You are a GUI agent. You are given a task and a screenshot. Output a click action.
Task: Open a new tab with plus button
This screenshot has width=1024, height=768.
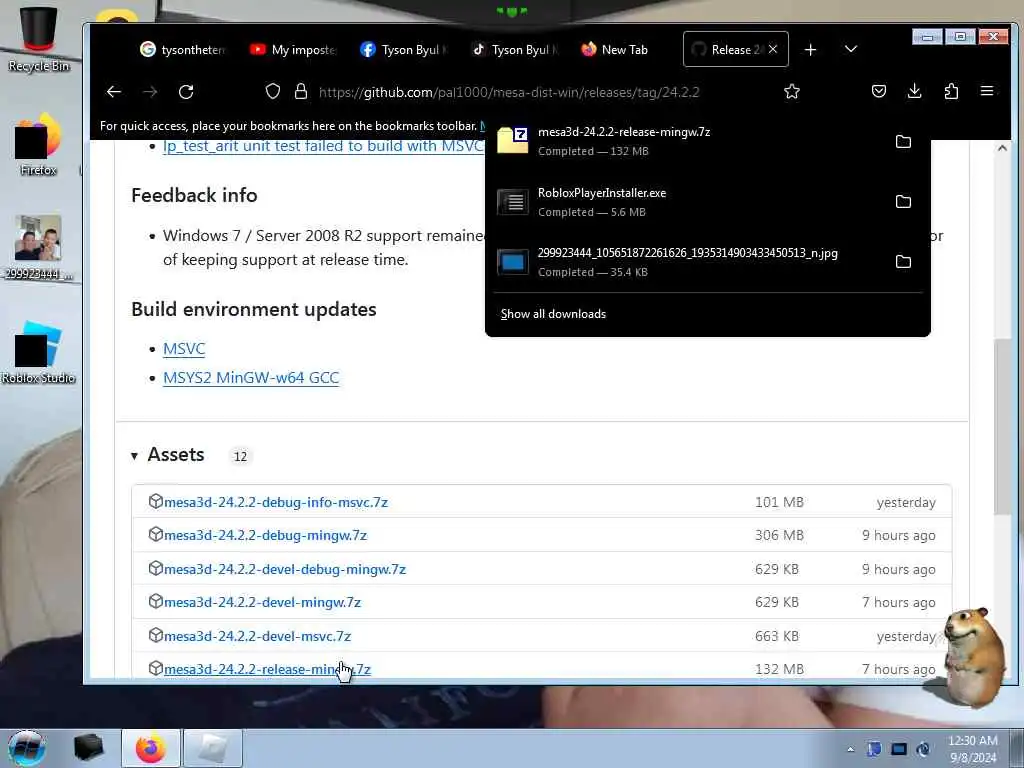tap(810, 50)
